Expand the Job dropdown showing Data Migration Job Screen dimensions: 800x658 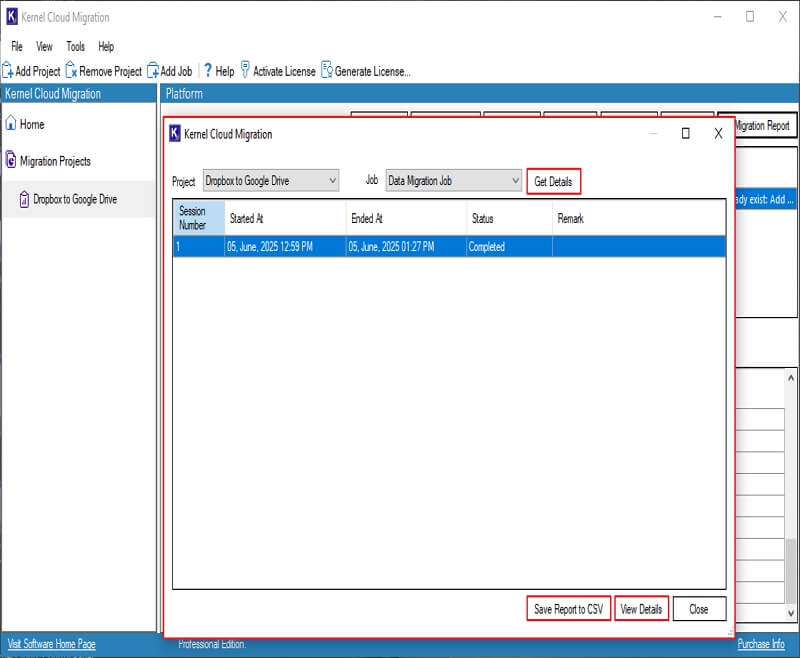pos(512,181)
